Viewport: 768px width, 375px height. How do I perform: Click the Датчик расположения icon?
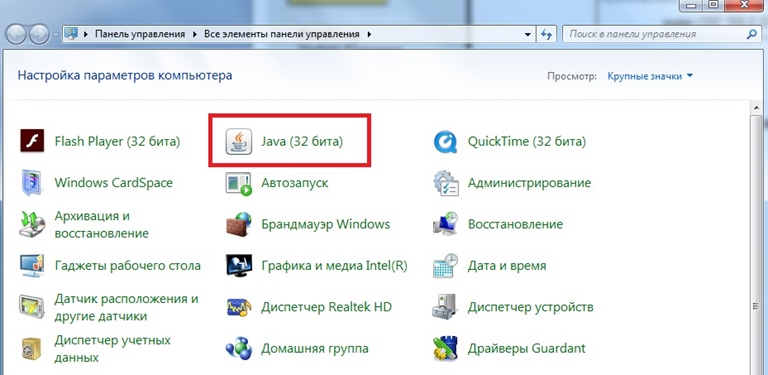pos(32,307)
